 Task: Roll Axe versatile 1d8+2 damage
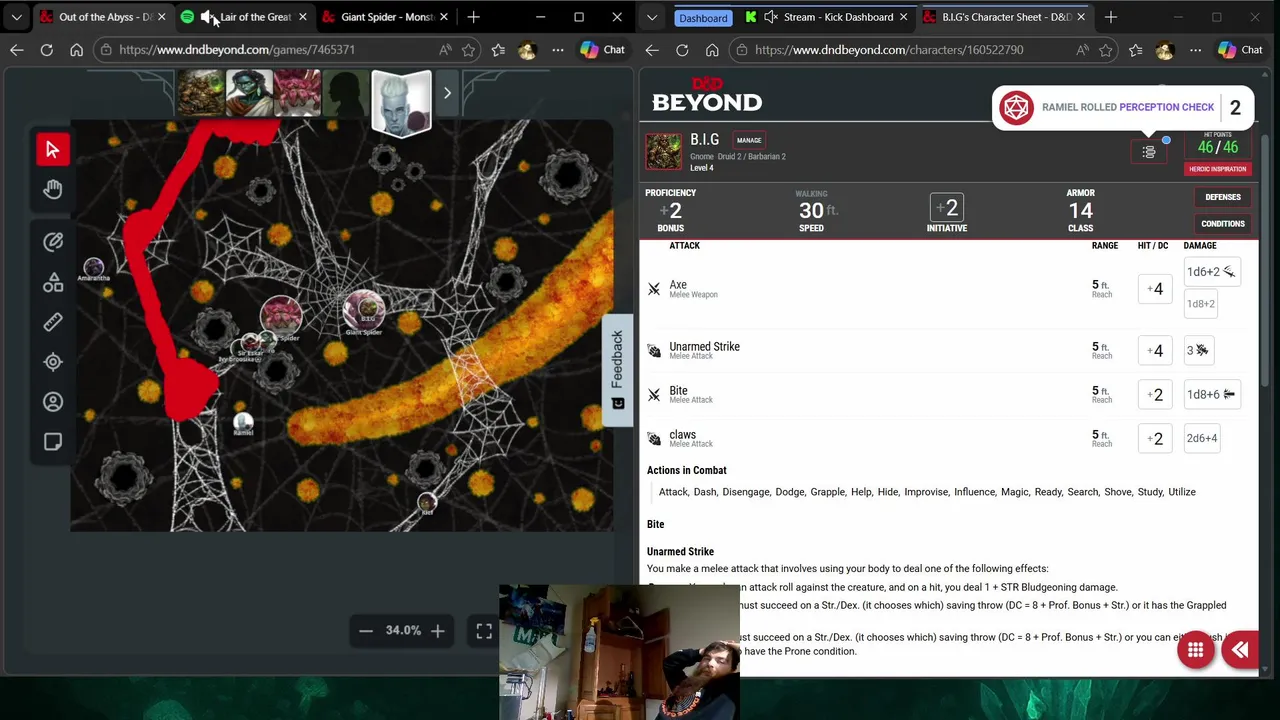pos(1200,304)
